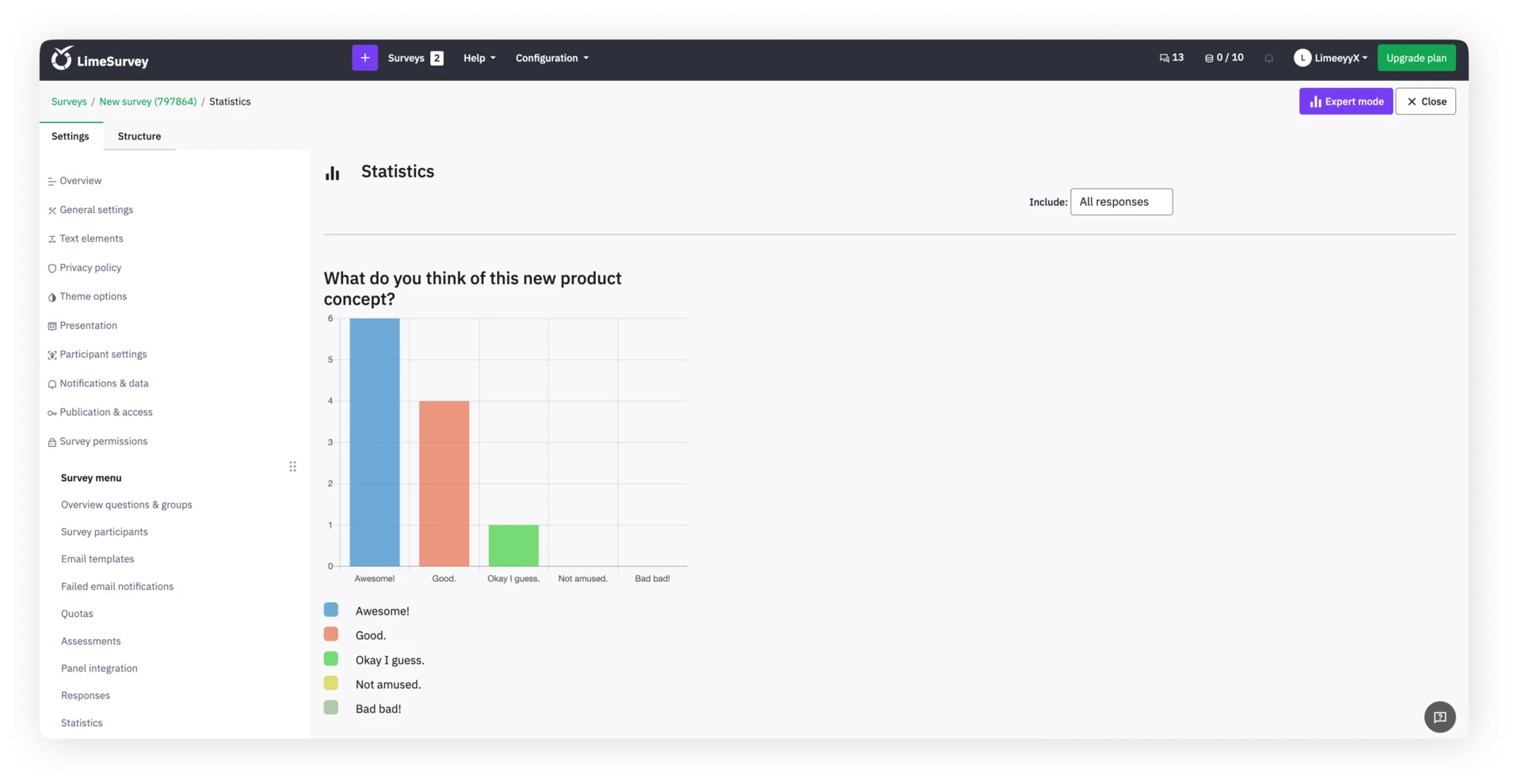The width and height of the screenshot is (1514, 784).
Task: Click the sidebar resize drag handle
Action: pyautogui.click(x=292, y=466)
